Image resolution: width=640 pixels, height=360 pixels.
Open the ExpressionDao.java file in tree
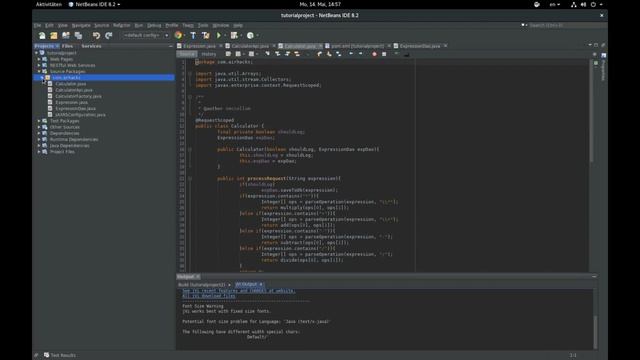(76, 109)
